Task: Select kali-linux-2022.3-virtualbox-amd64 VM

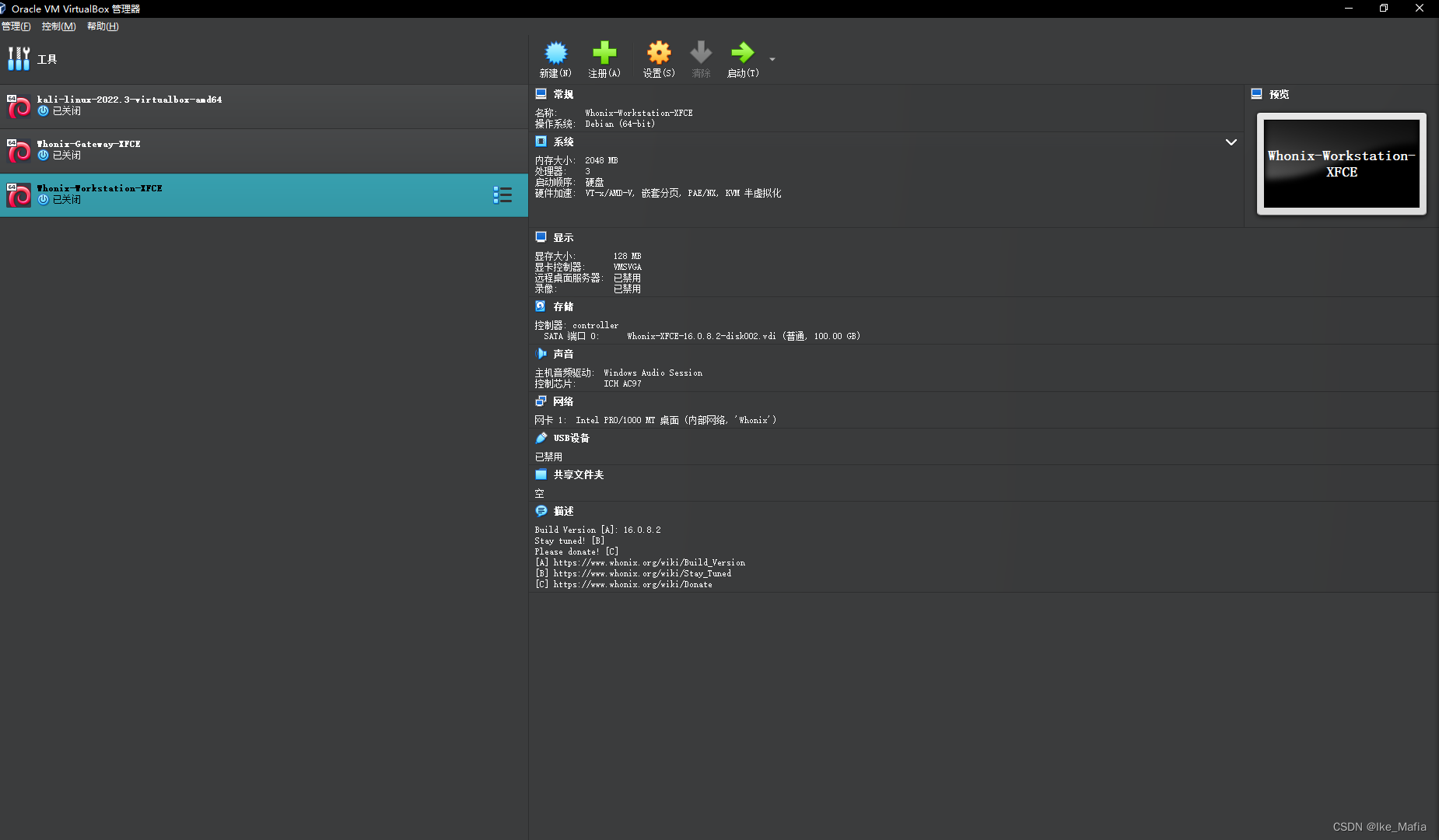Action: pos(264,106)
